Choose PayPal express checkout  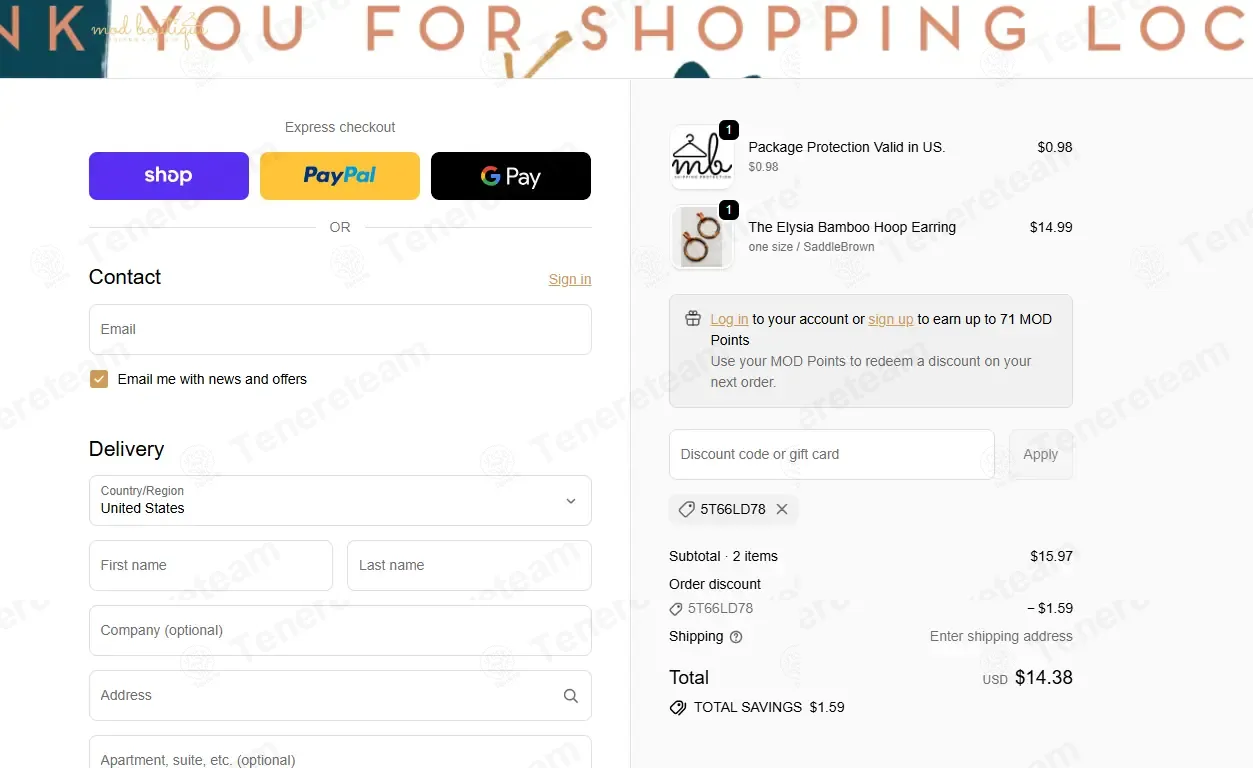[x=340, y=176]
